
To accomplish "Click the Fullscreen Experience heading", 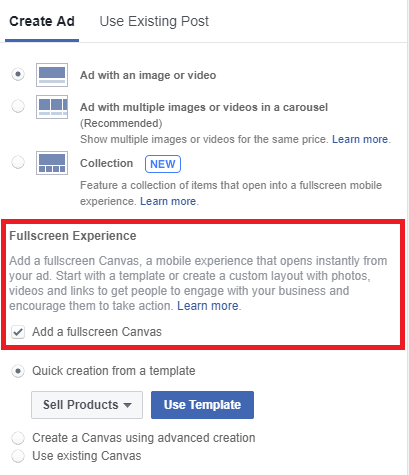I will [x=73, y=236].
